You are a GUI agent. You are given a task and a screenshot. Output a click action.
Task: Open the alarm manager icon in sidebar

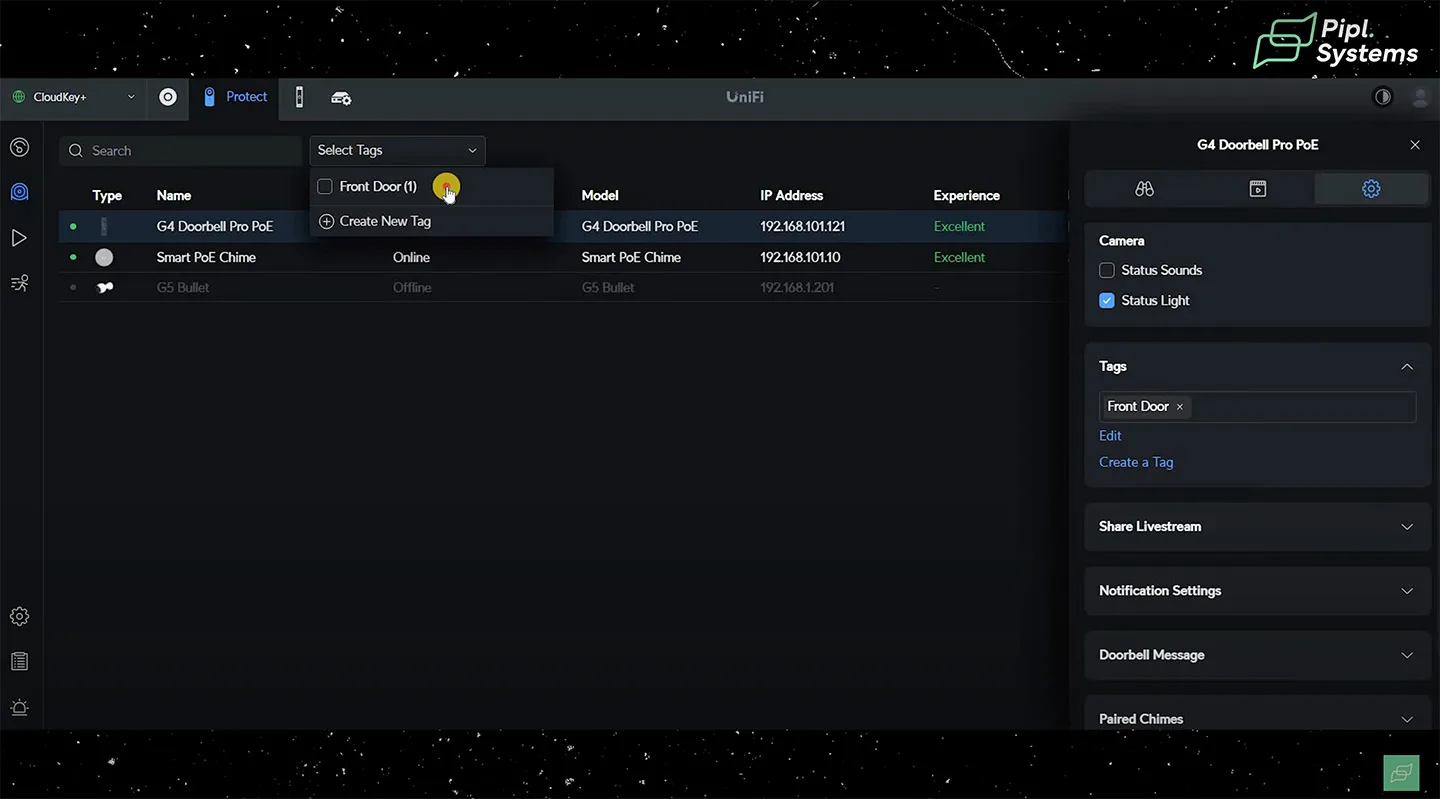[x=19, y=708]
